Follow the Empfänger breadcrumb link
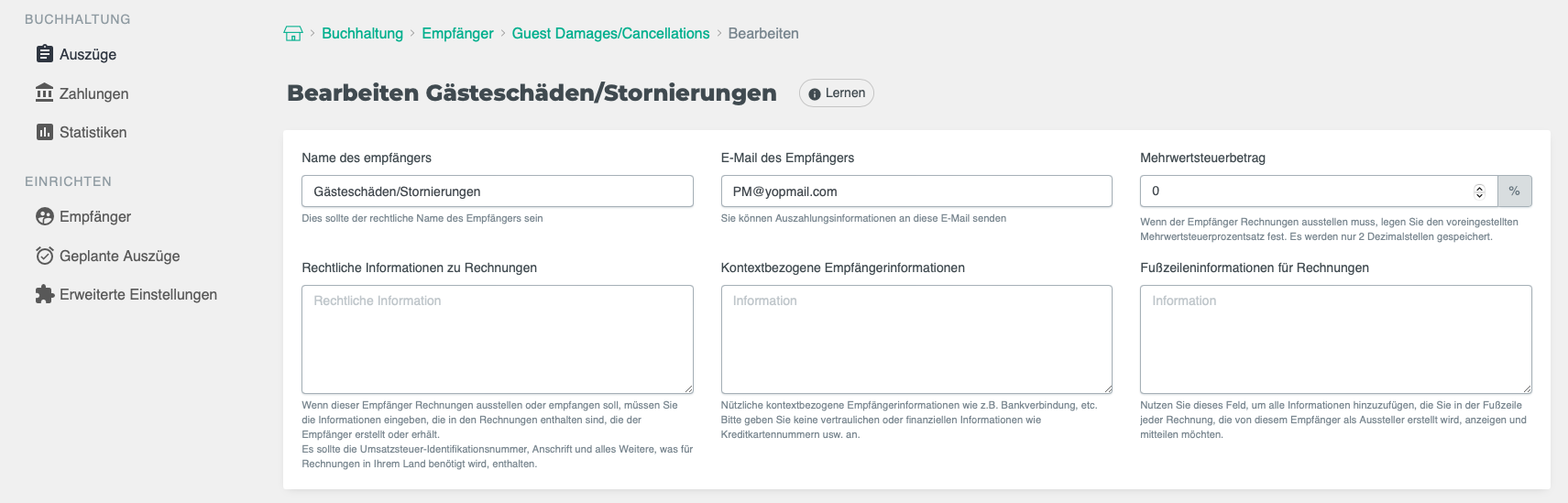The height and width of the screenshot is (503, 1568). (457, 33)
